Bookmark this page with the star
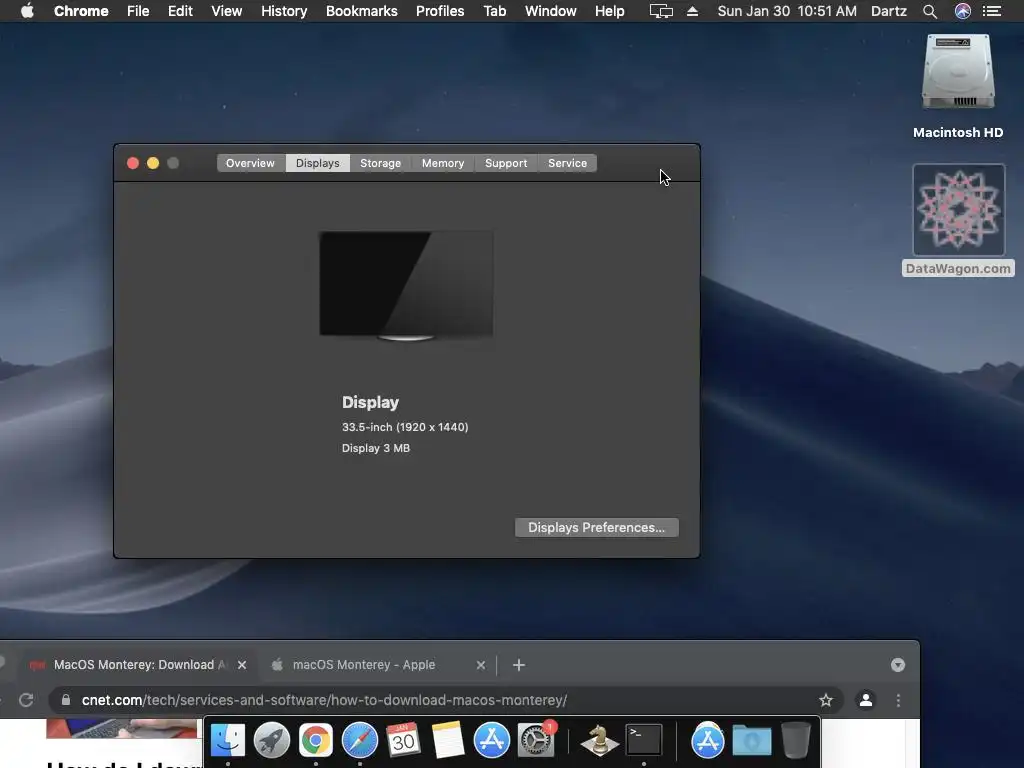 (826, 700)
